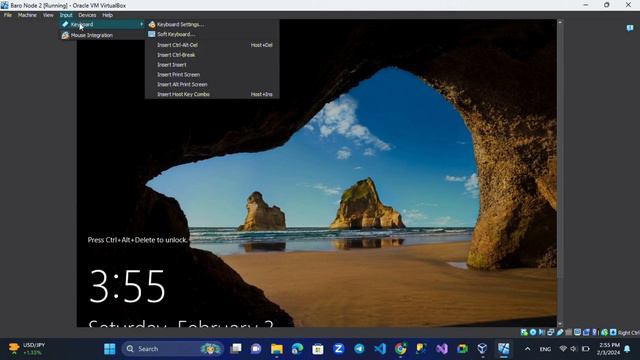Click the Soft Keyboard icon
Viewport: 640px width, 360px height.
pyautogui.click(x=151, y=34)
